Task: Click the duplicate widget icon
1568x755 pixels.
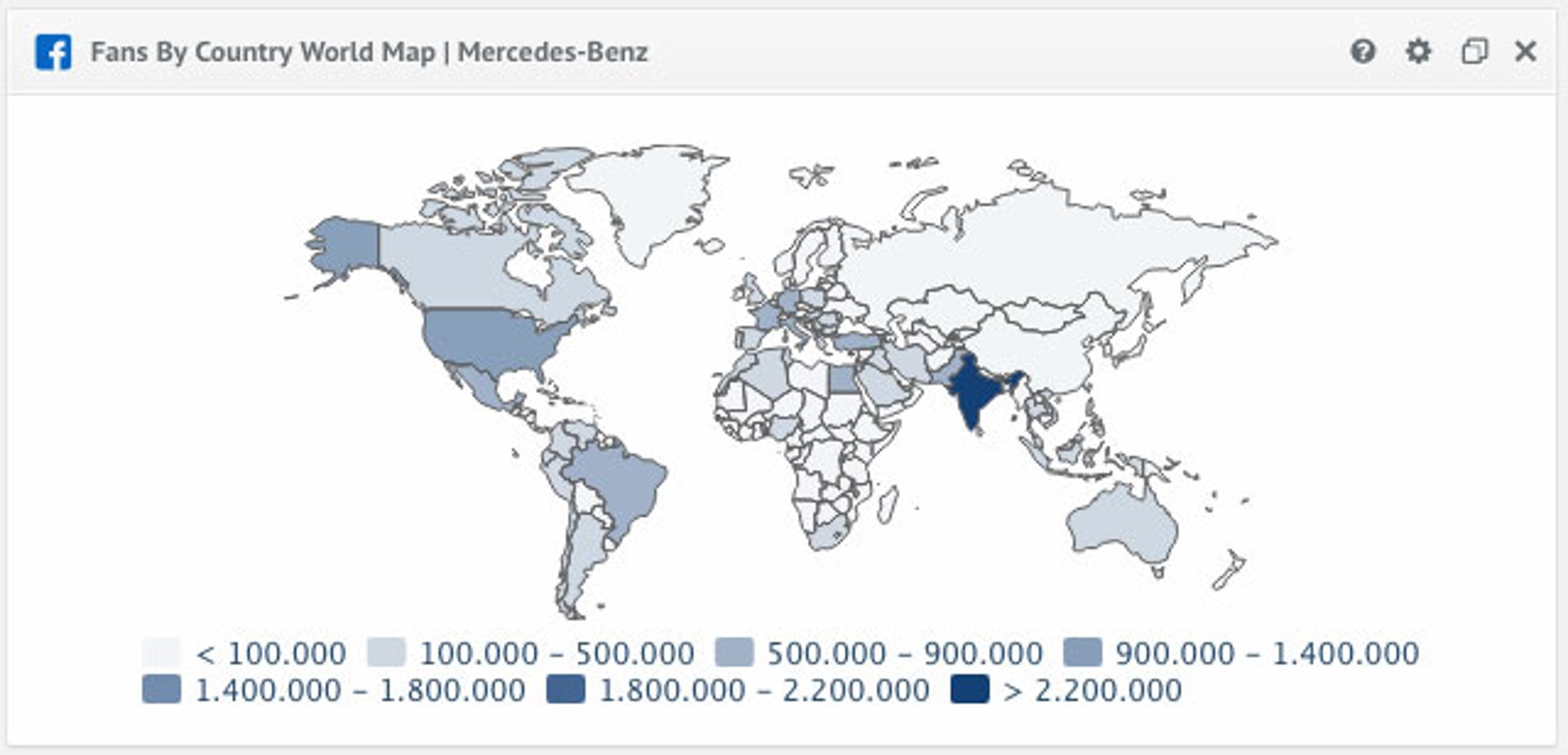Action: [x=1473, y=53]
